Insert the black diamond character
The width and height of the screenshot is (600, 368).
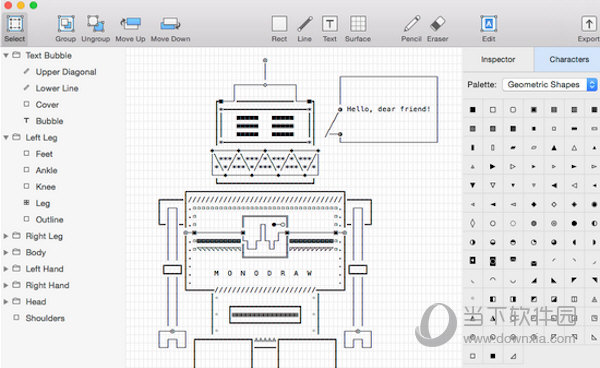(533, 204)
